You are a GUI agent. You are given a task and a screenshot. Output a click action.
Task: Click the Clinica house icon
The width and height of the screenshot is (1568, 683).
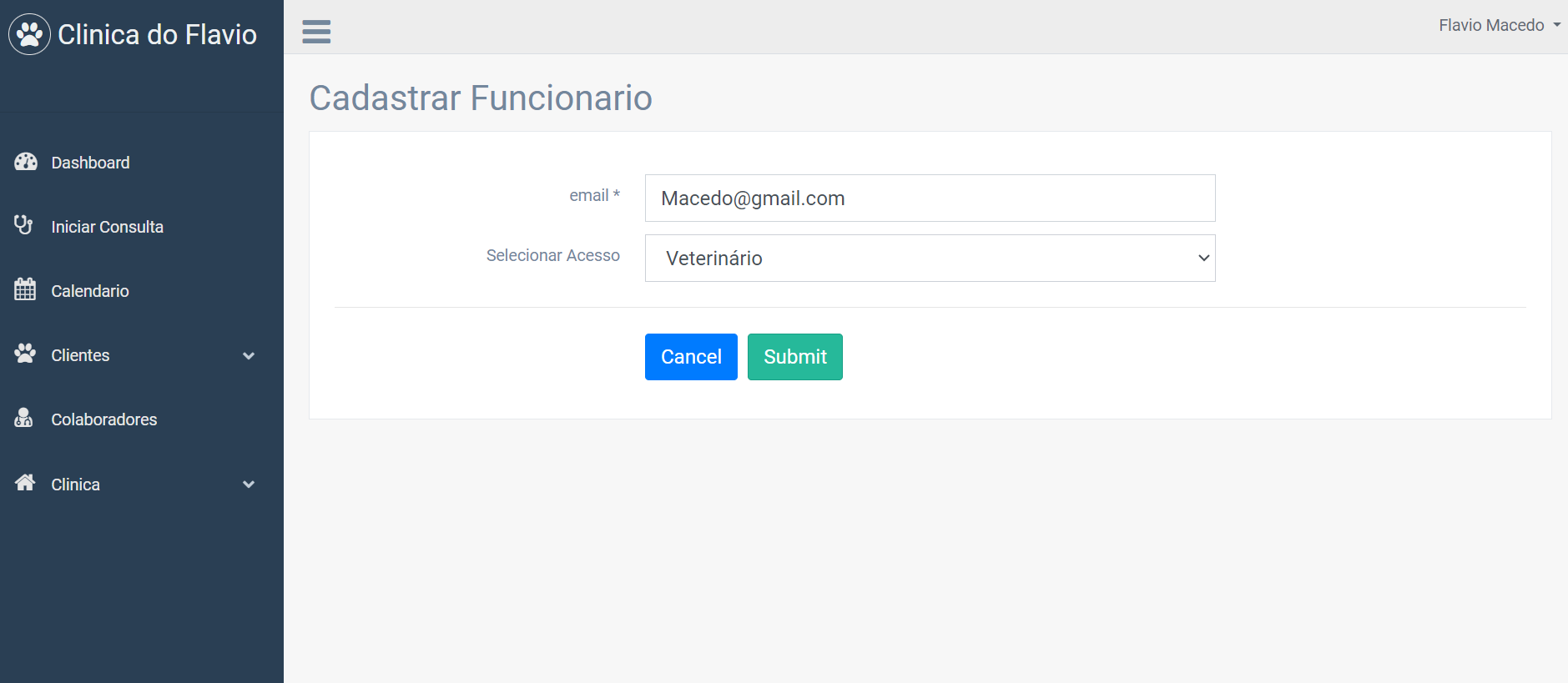(x=25, y=483)
